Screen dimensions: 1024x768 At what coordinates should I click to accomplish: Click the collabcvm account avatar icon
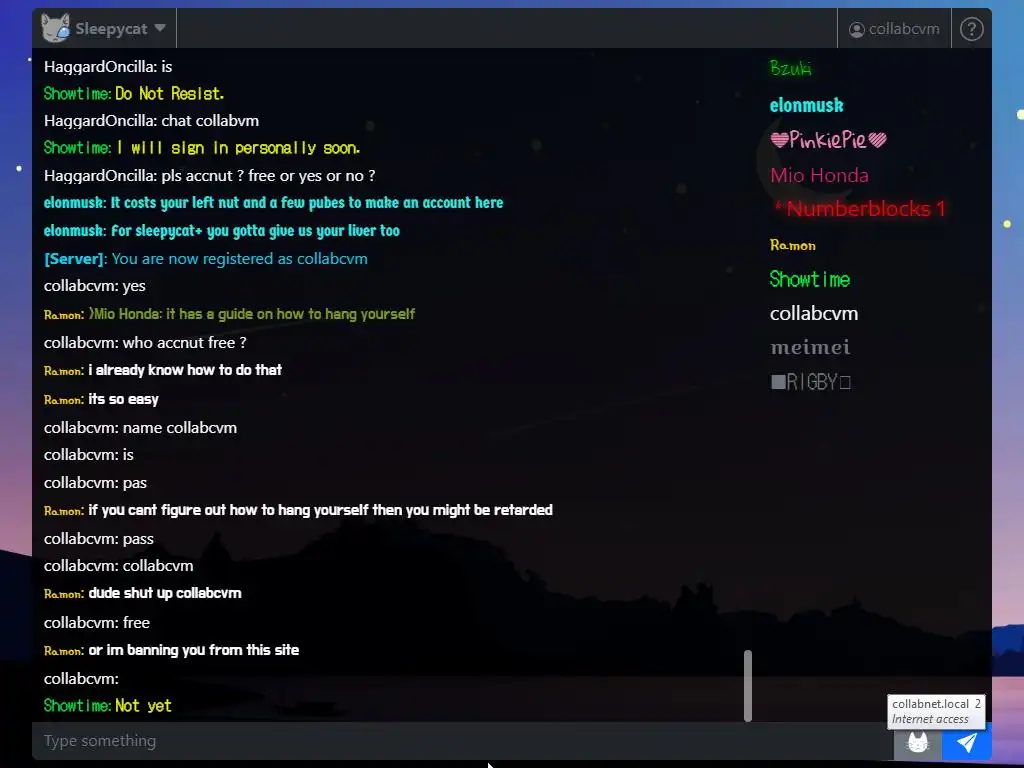point(857,29)
